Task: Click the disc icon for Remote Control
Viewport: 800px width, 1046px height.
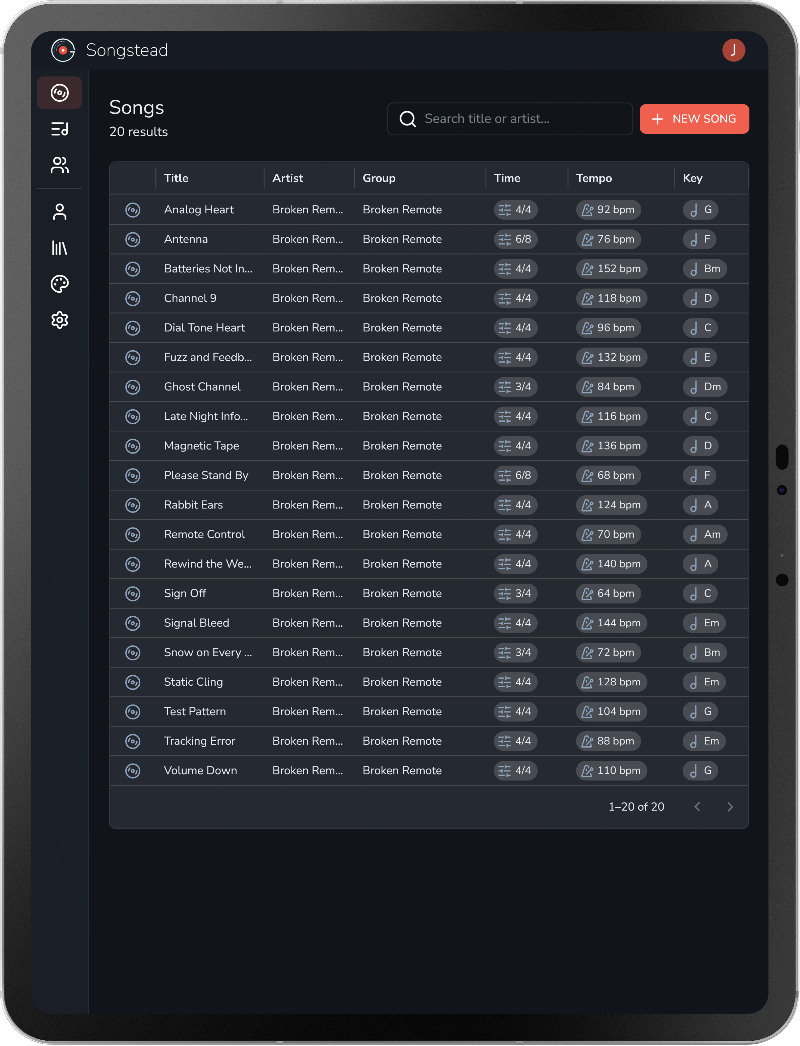Action: point(133,534)
